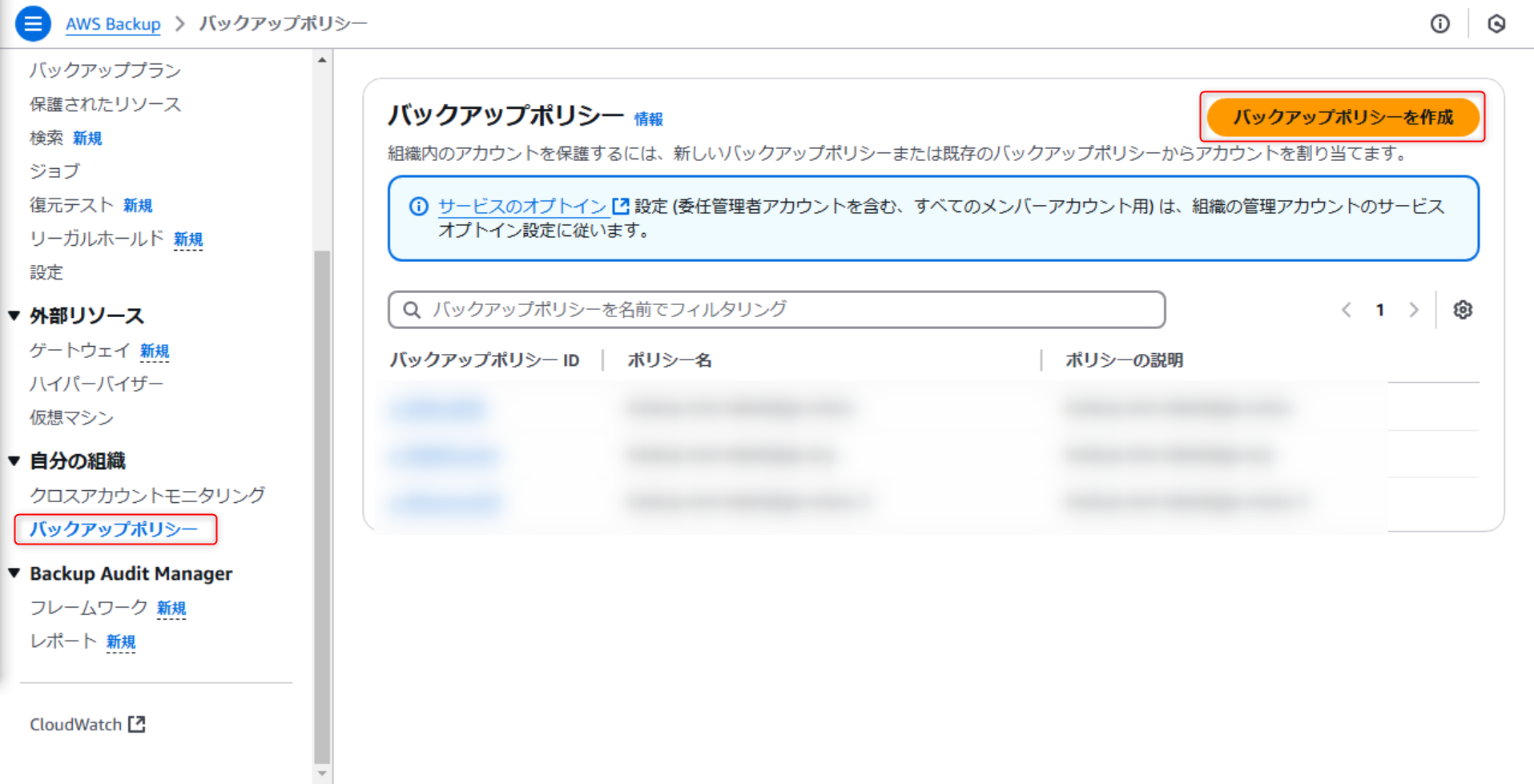The height and width of the screenshot is (784, 1534).
Task: Click the sidebar scrollbar thumb
Action: click(322, 506)
